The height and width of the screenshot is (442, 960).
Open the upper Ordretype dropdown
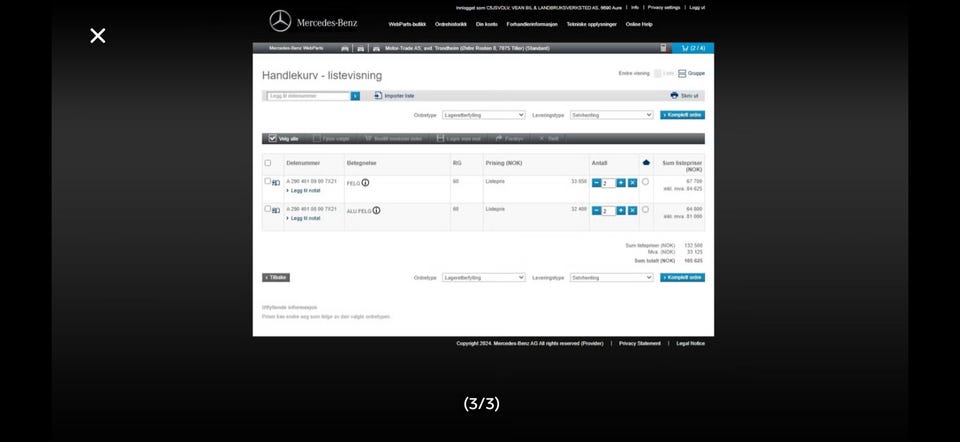click(x=484, y=115)
